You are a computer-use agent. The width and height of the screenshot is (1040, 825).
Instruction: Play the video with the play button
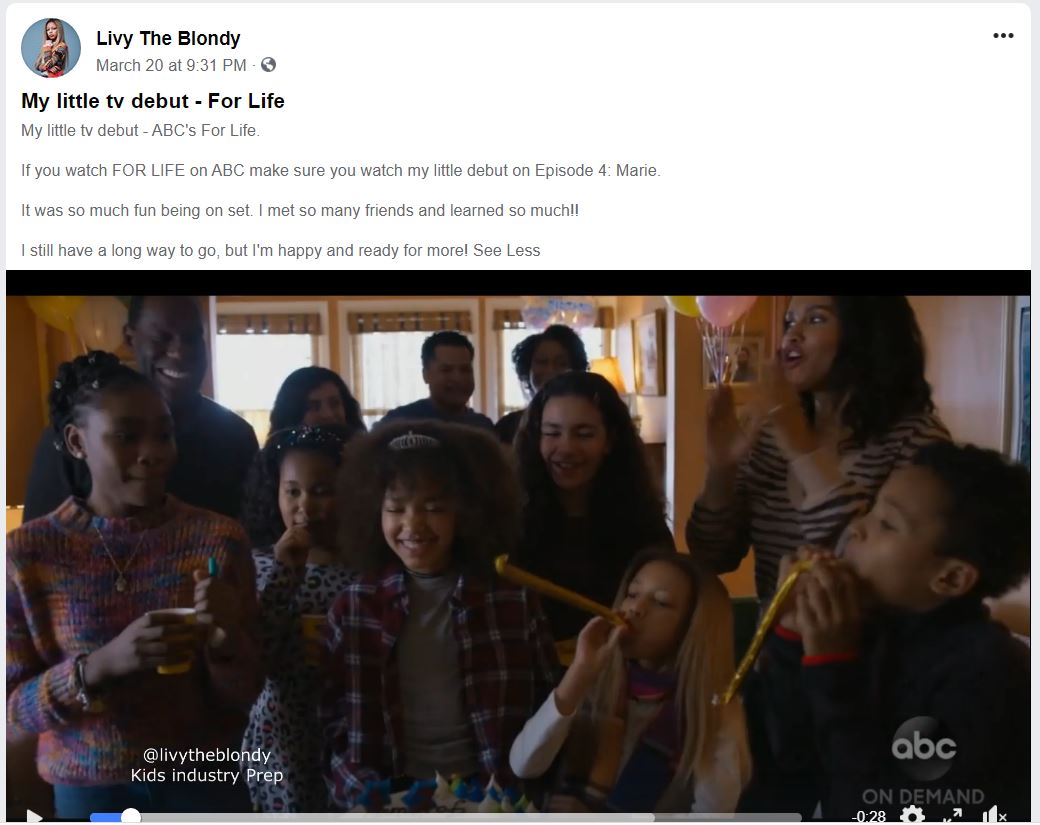[x=34, y=816]
